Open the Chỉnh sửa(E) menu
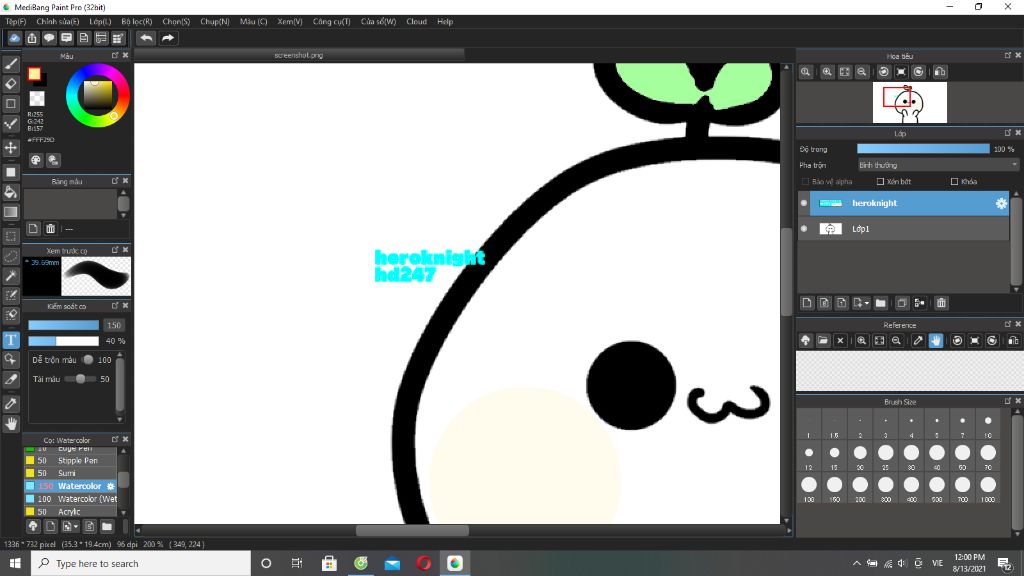This screenshot has width=1024, height=576. click(x=57, y=22)
